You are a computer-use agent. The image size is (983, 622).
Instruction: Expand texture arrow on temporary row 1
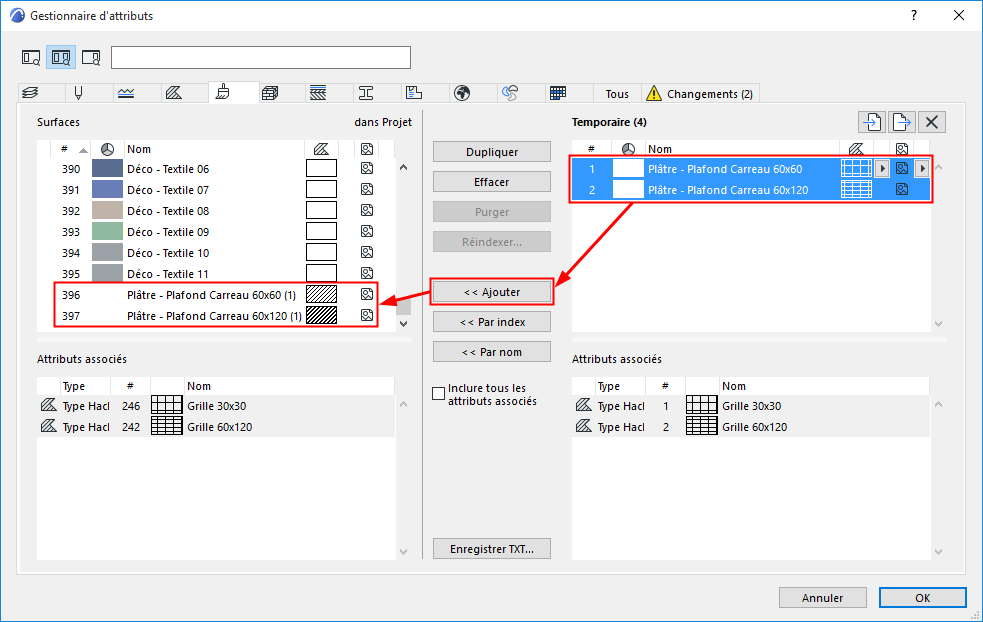(x=922, y=168)
